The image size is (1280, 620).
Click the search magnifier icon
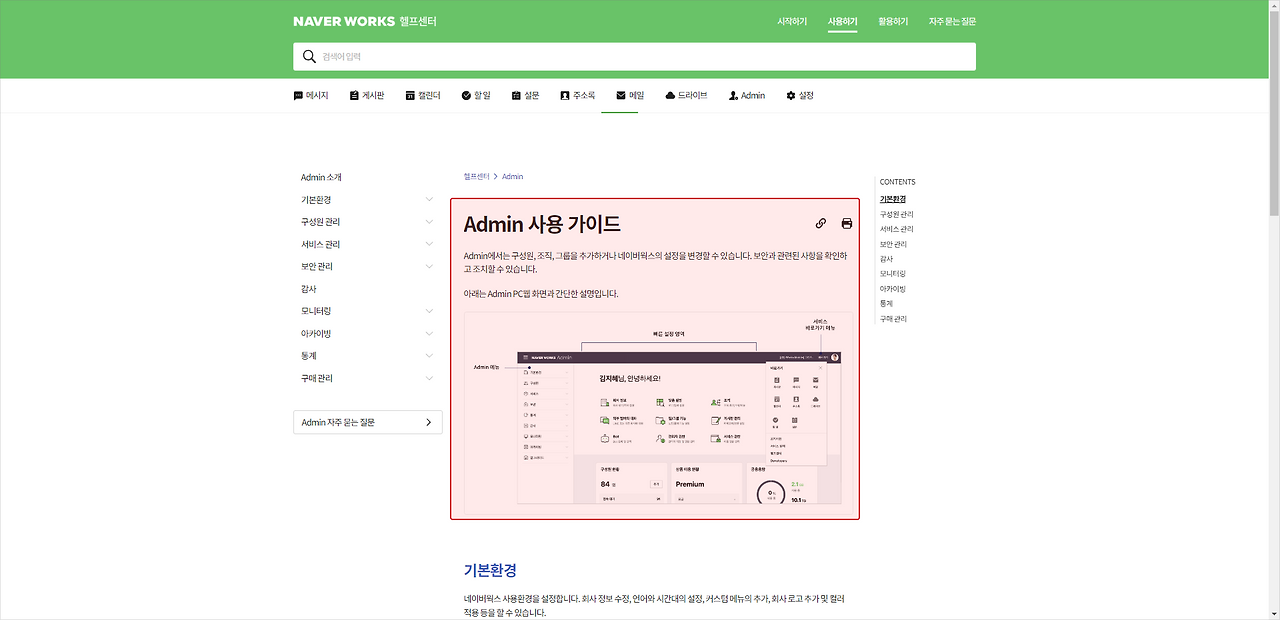[x=309, y=57]
